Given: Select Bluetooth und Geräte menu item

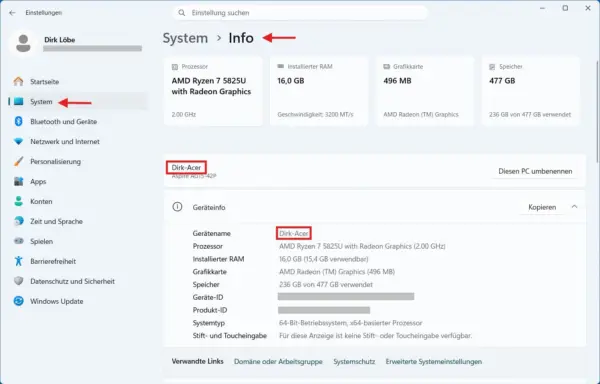Looking at the screenshot, I should [x=78, y=121].
